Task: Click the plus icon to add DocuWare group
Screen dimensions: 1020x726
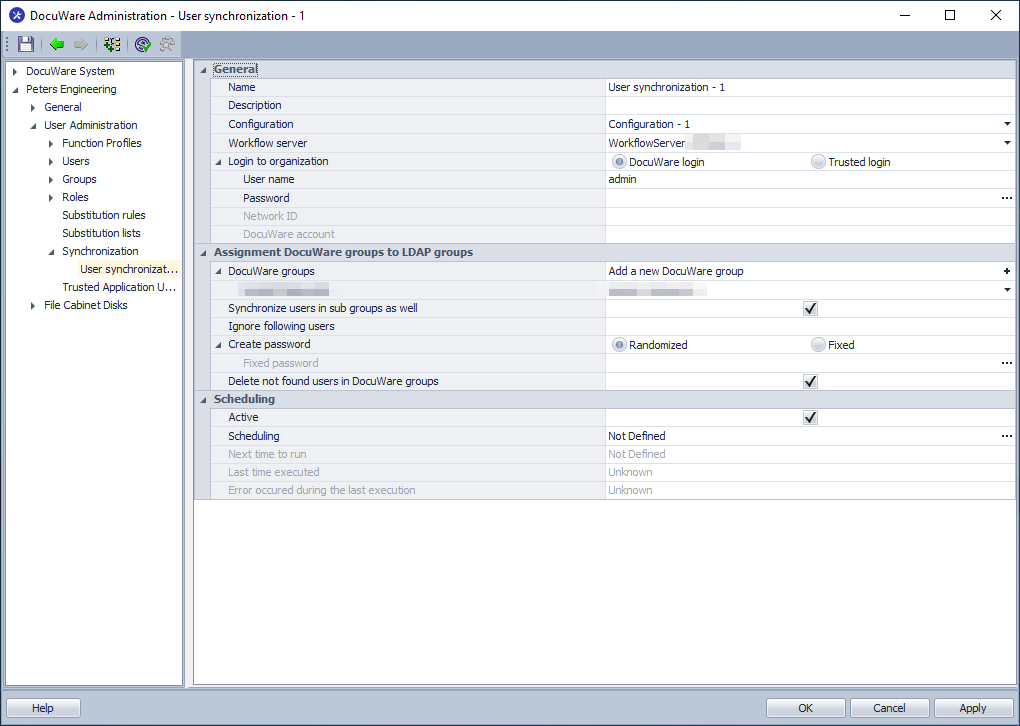Action: (1007, 271)
